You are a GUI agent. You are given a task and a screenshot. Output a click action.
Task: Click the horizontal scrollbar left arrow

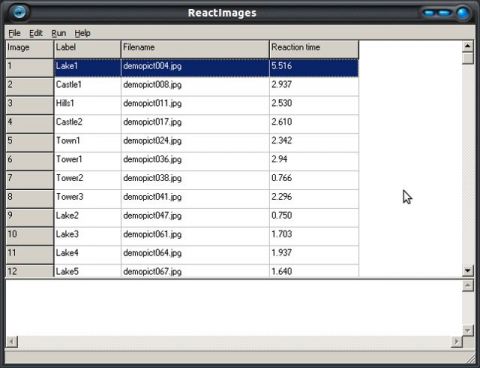coord(12,341)
